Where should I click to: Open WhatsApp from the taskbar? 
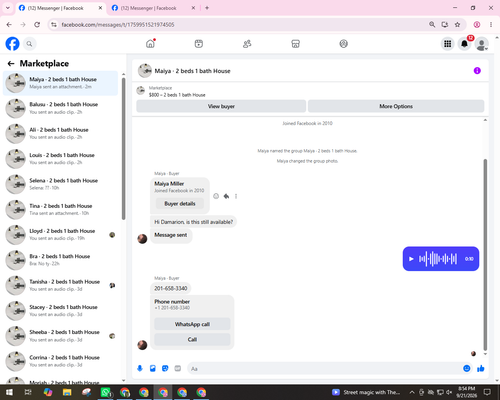pos(106,392)
